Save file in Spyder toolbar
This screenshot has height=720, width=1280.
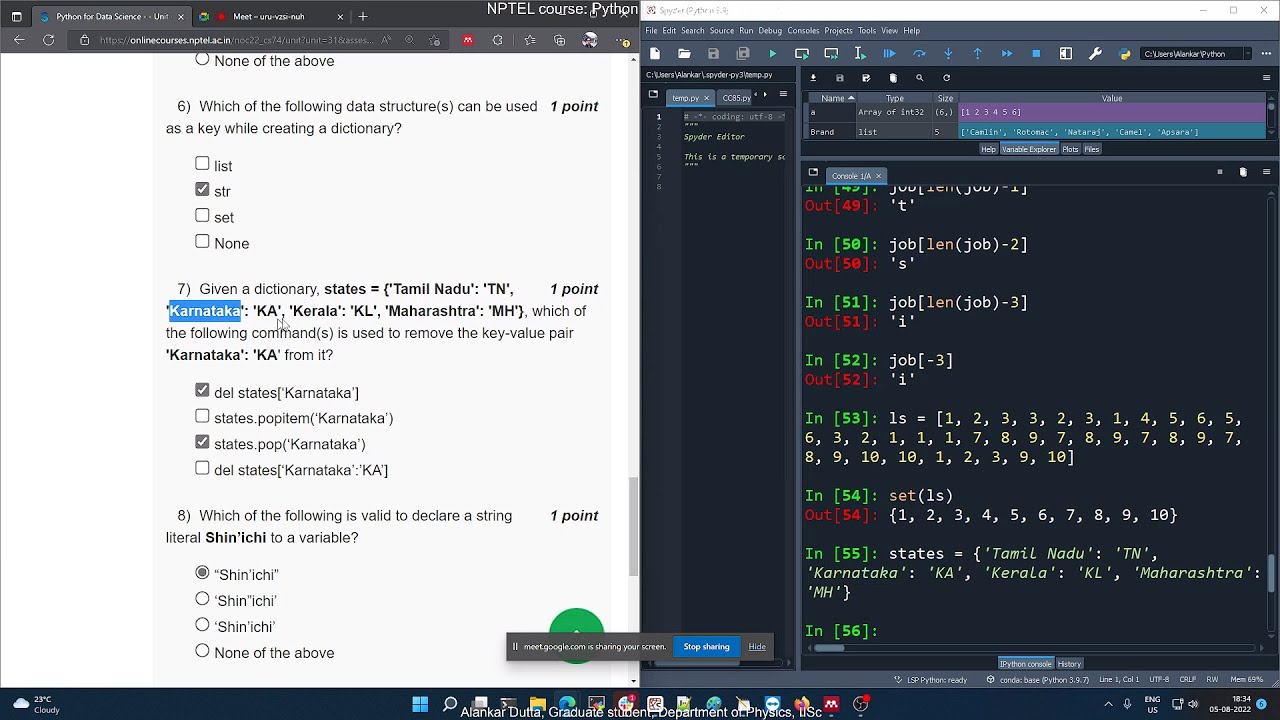713,54
